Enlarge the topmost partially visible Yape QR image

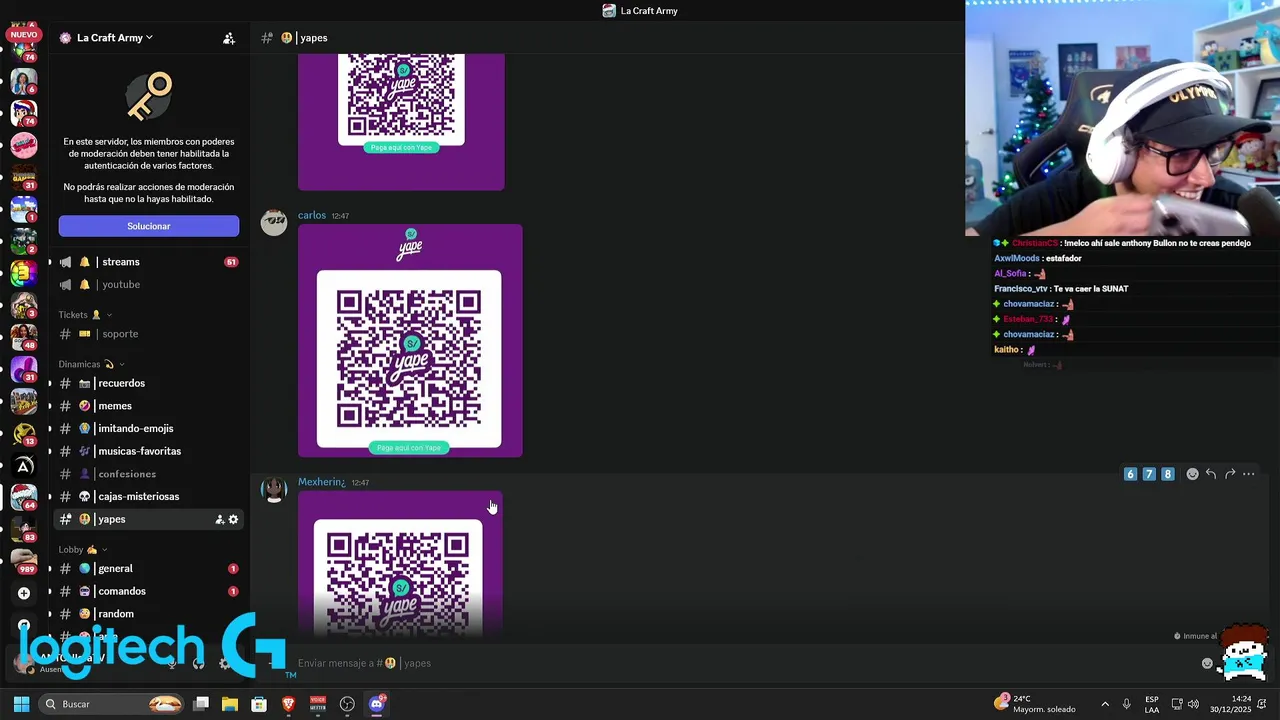(x=401, y=122)
